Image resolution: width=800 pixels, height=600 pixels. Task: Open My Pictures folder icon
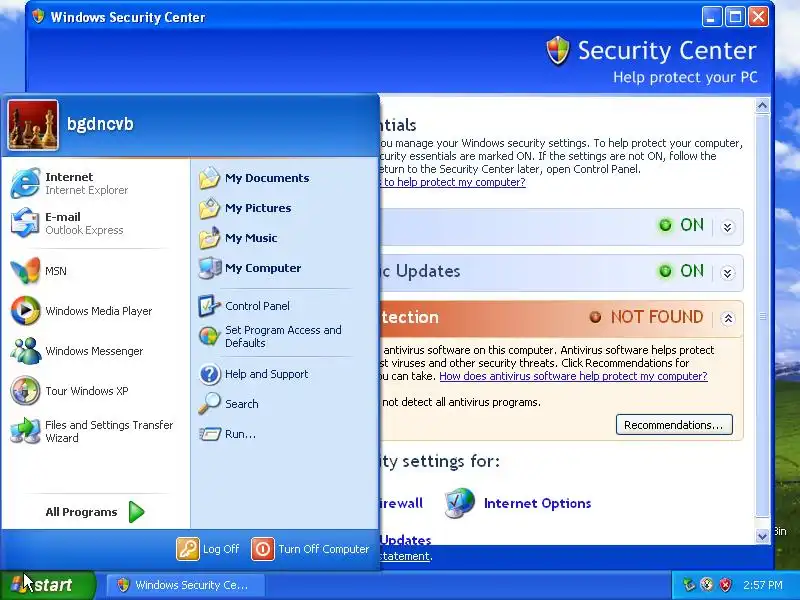pyautogui.click(x=209, y=208)
